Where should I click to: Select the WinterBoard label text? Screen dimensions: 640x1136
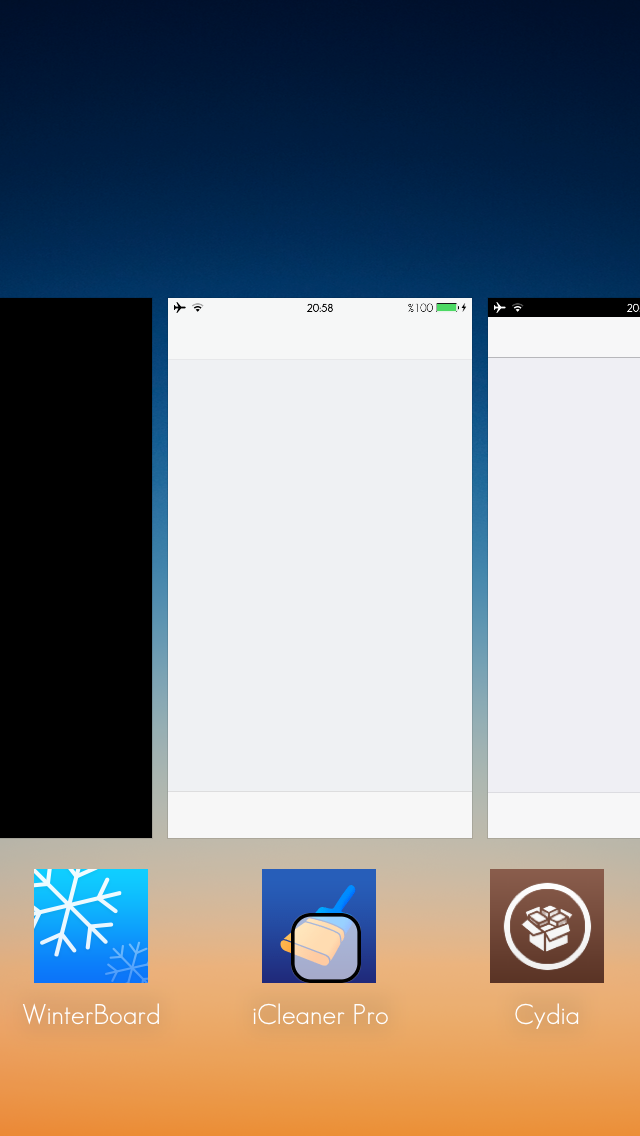(91, 1015)
